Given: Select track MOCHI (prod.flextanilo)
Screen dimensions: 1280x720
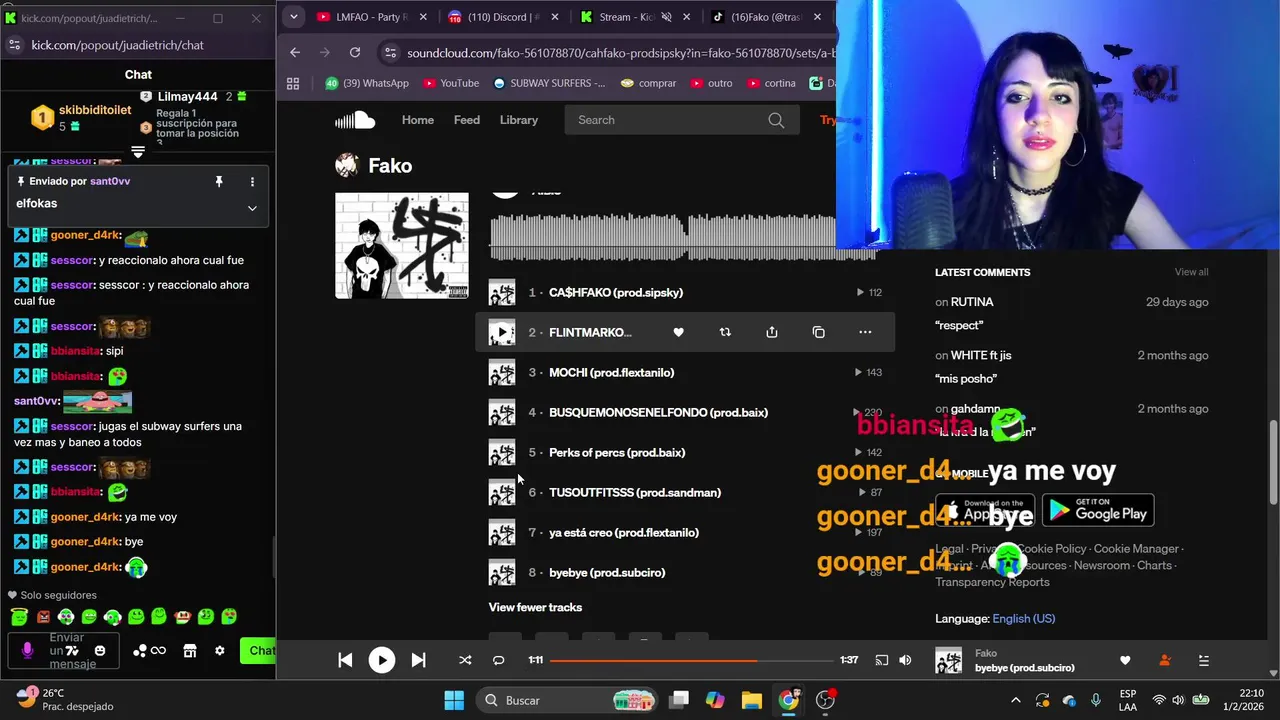Looking at the screenshot, I should [612, 372].
